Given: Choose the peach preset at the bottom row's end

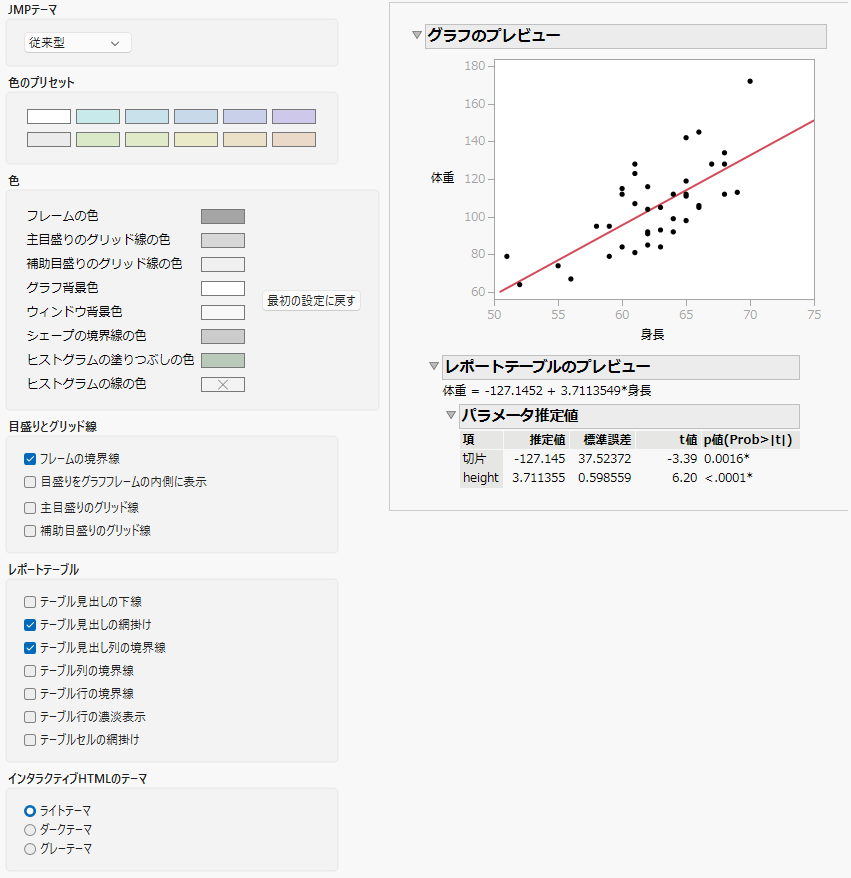Looking at the screenshot, I should click(294, 139).
